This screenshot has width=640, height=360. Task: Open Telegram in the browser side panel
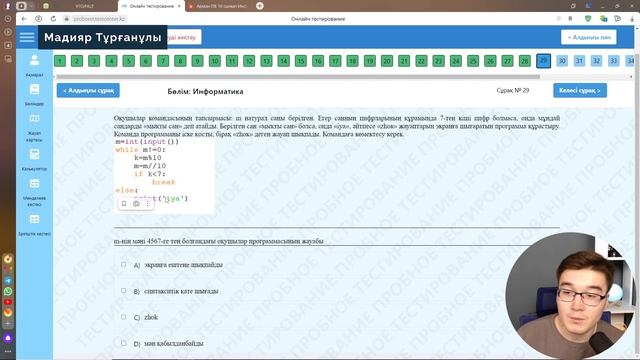pyautogui.click(x=8, y=281)
